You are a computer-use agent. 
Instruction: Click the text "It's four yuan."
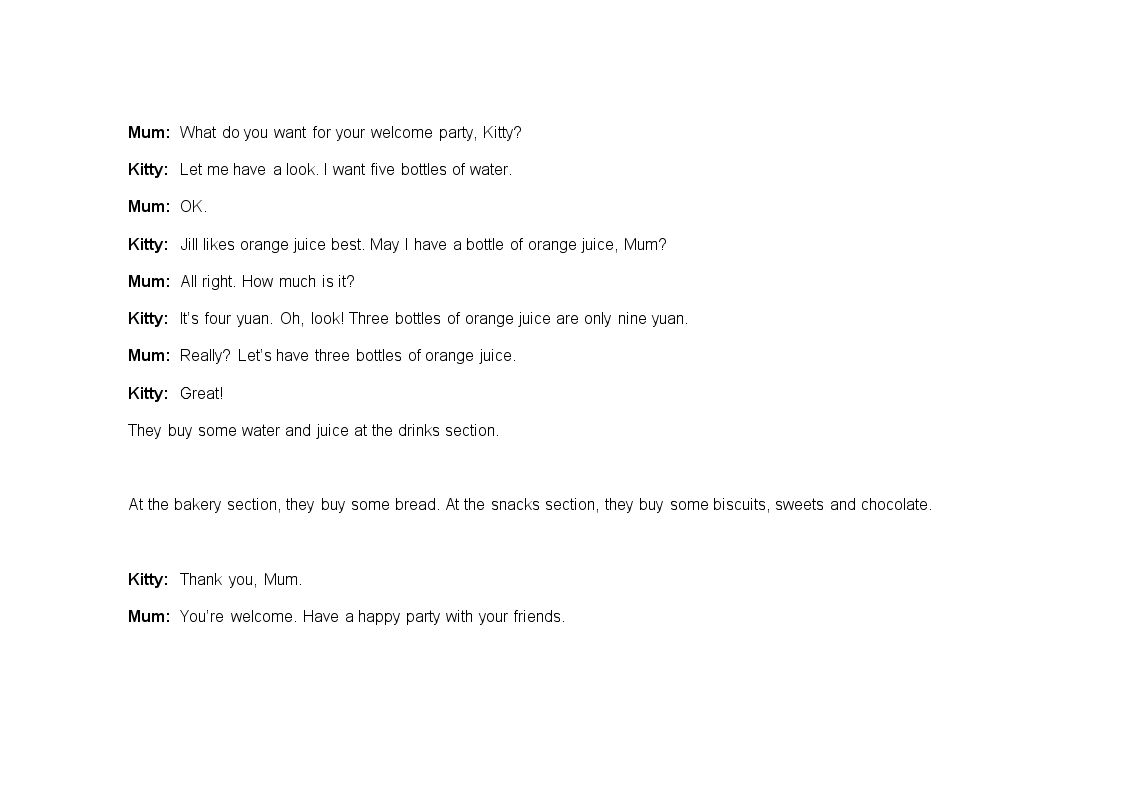point(226,319)
